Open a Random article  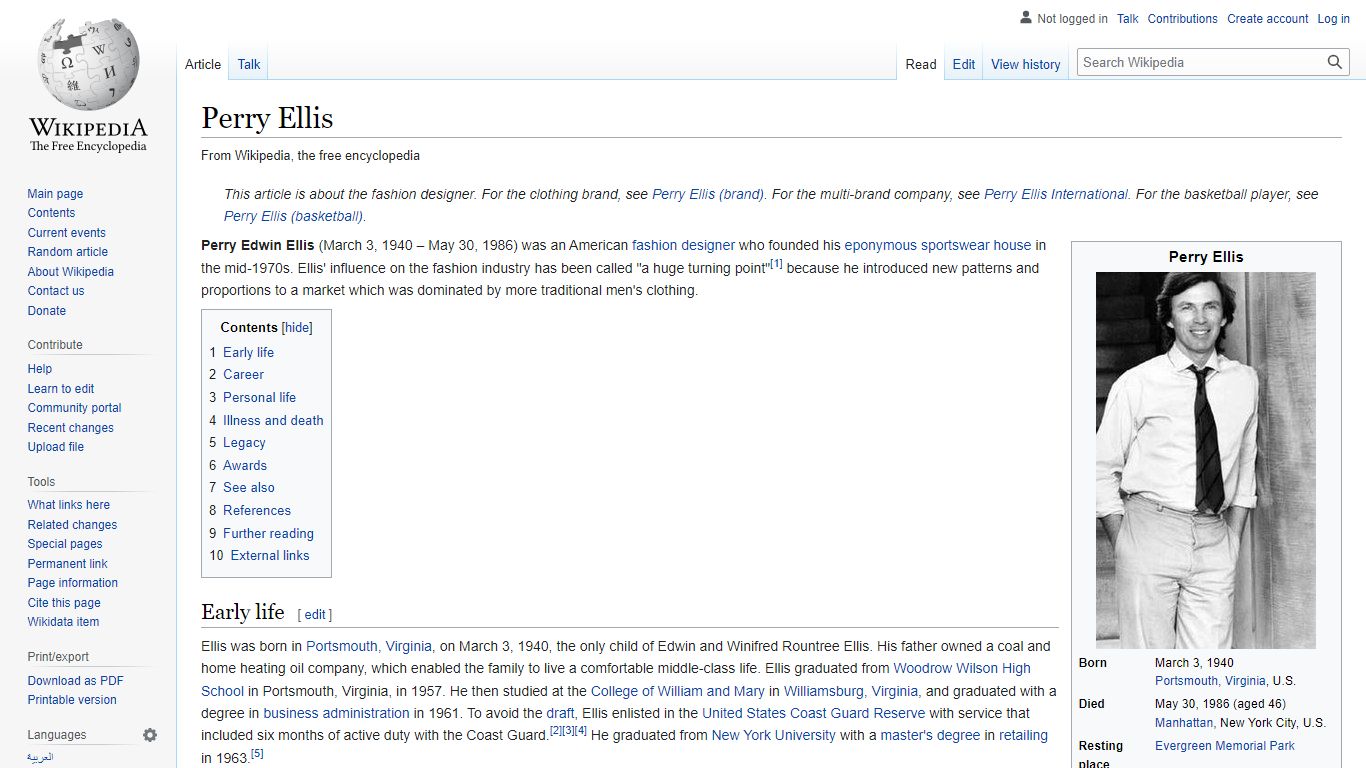click(67, 252)
